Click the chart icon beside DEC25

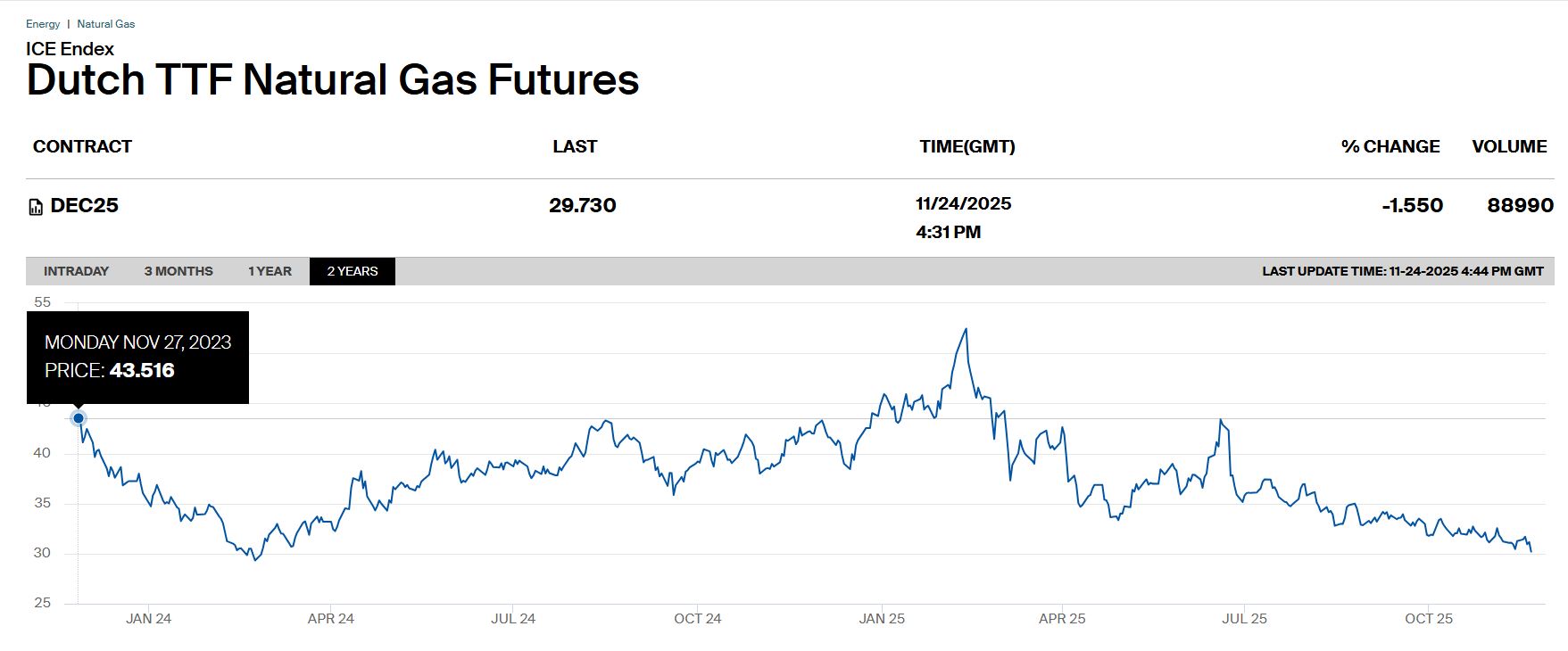tap(36, 207)
